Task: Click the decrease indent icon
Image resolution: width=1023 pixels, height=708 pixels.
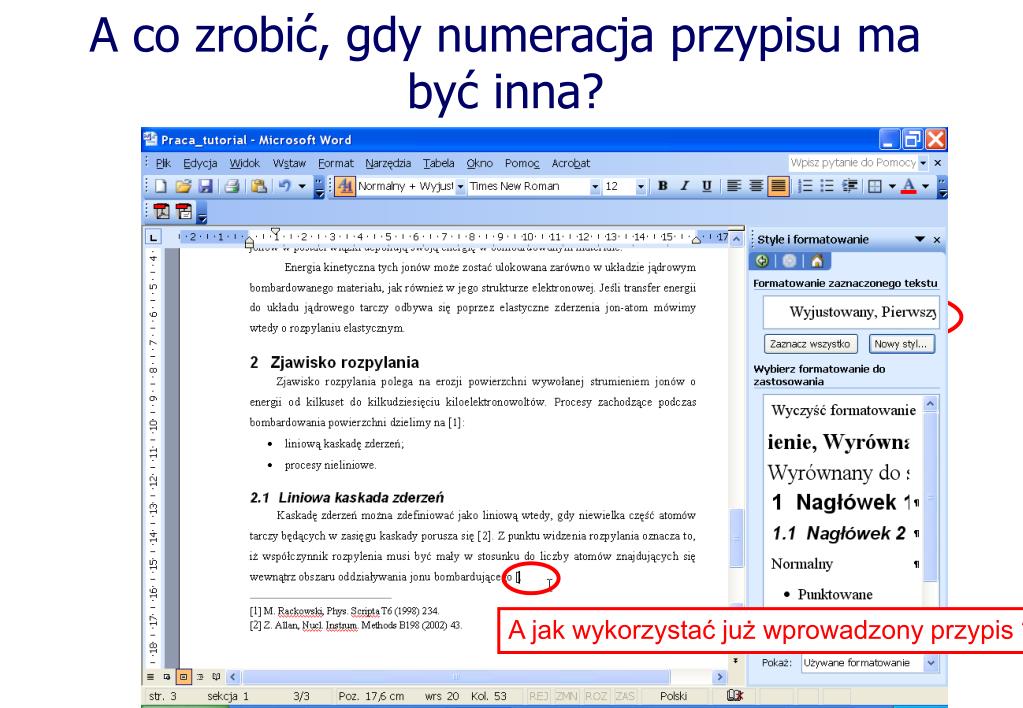Action: pos(849,186)
